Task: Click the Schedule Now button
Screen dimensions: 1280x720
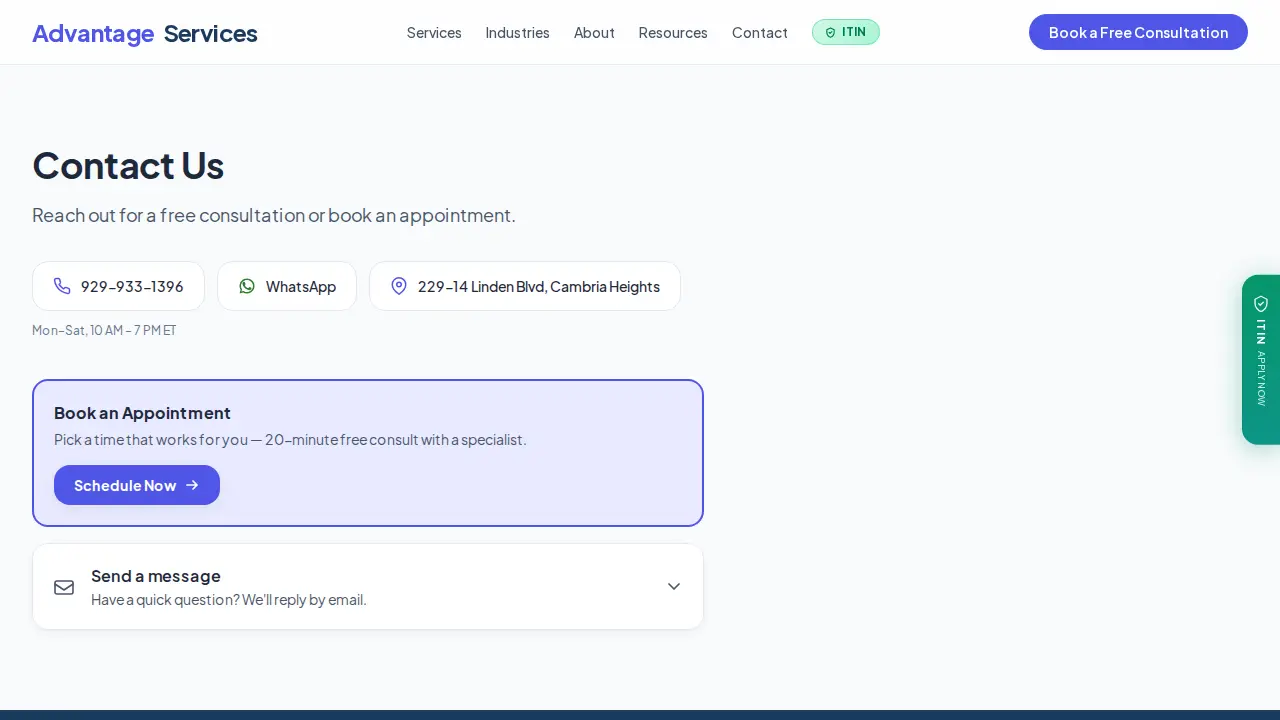Action: [x=137, y=485]
